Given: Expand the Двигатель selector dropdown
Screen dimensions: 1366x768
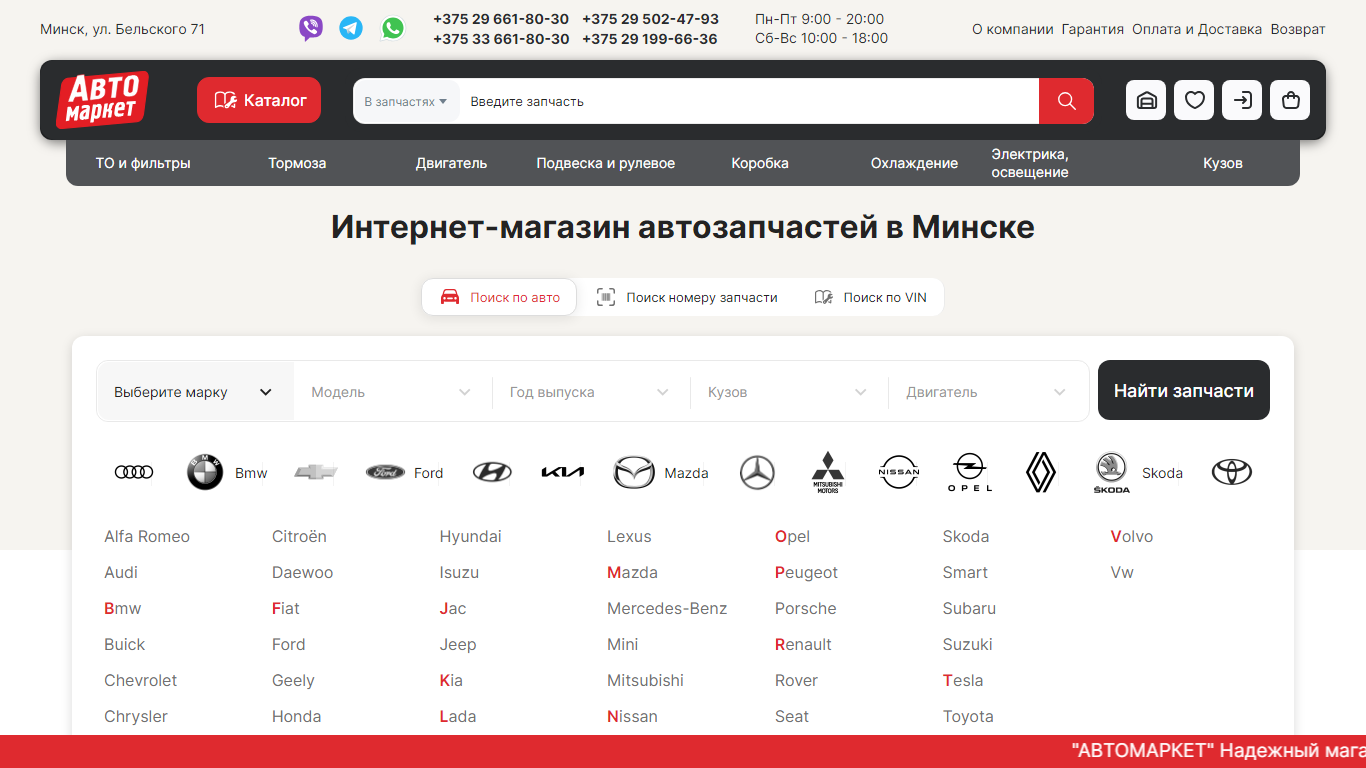Looking at the screenshot, I should click(987, 392).
